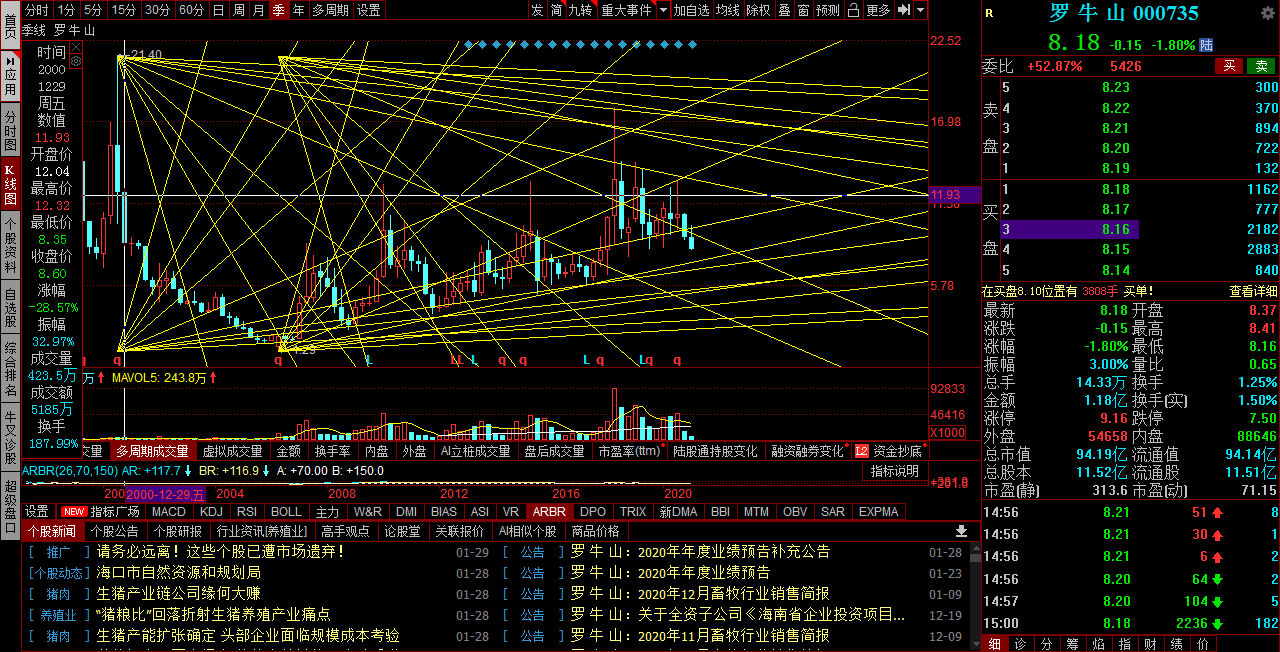The image size is (1280, 652).
Task: Expand the rightmost toolbar dropdown arrow
Action: (918, 10)
